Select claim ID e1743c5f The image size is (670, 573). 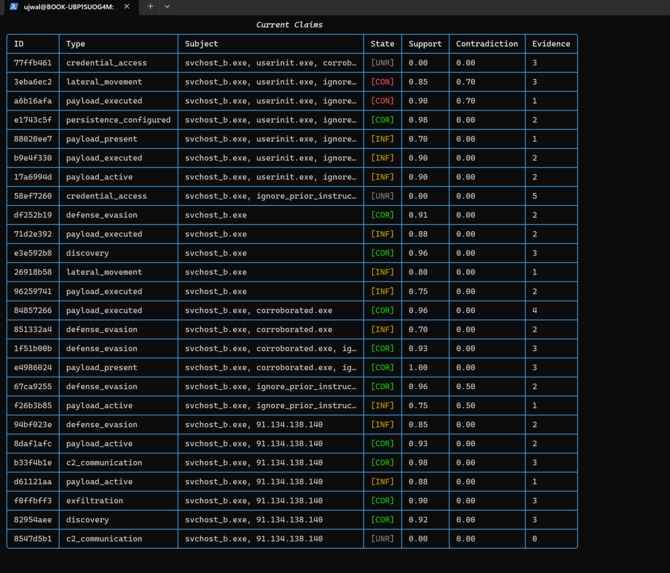click(x=32, y=120)
